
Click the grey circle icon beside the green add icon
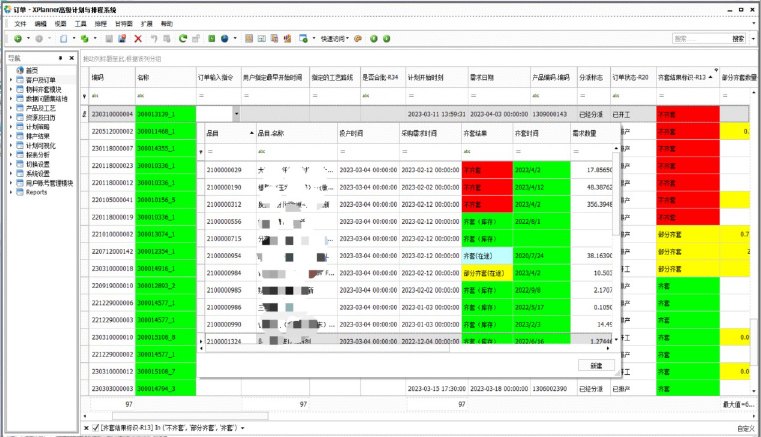pyautogui.click(x=39, y=39)
